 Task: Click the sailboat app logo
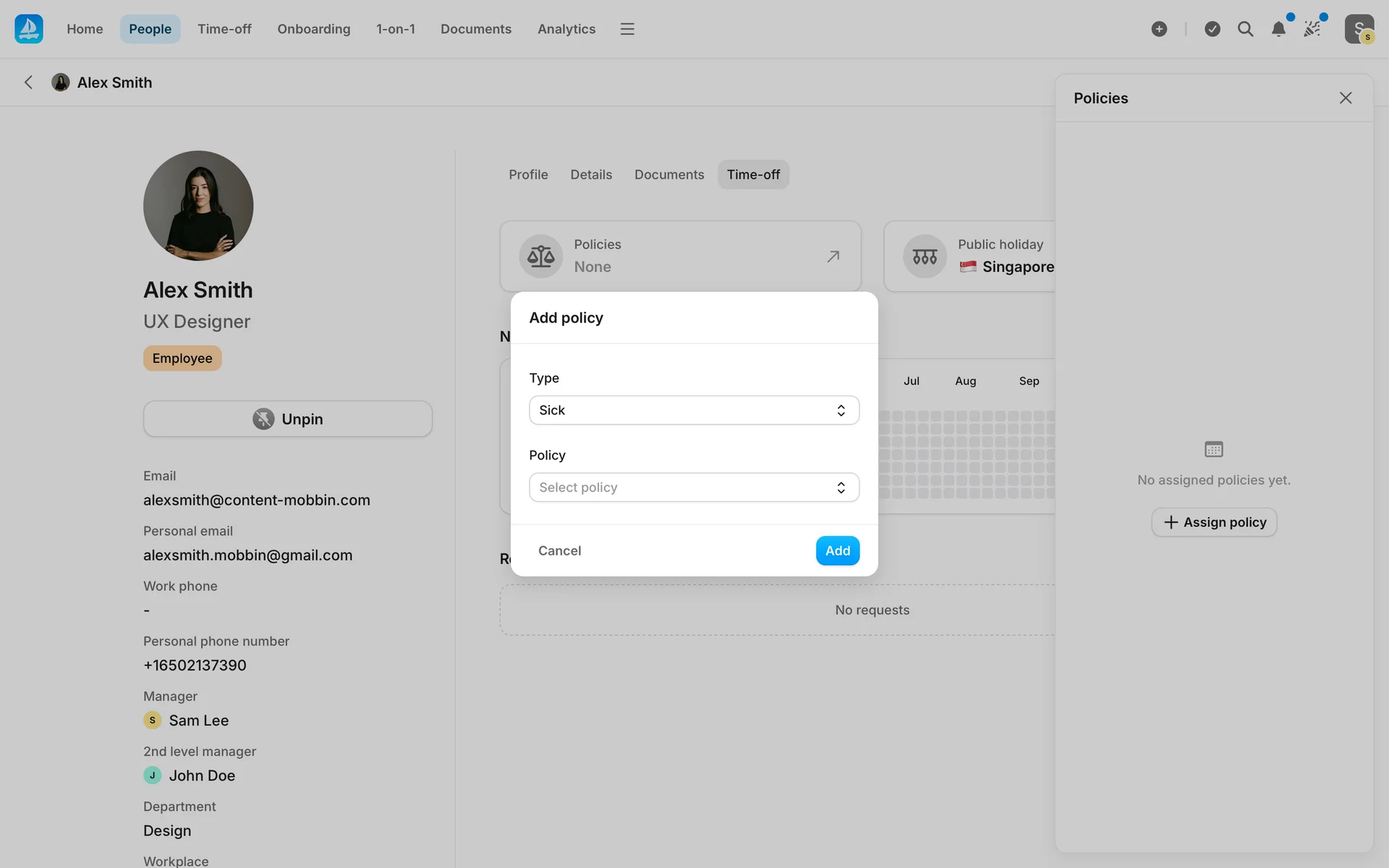[29, 29]
